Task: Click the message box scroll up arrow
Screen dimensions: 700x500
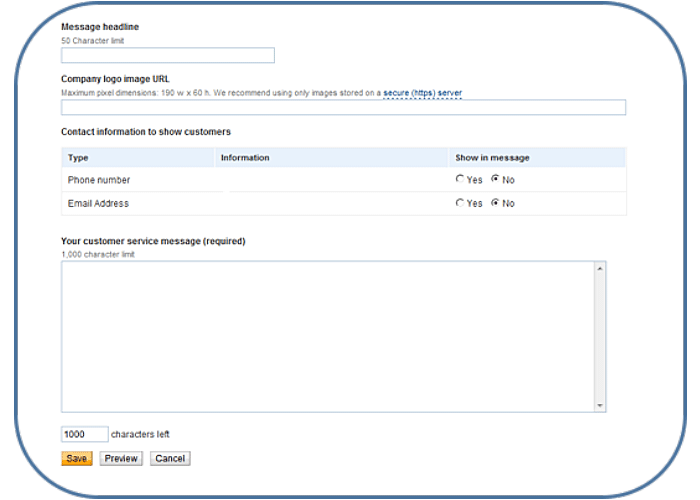Action: tap(600, 268)
